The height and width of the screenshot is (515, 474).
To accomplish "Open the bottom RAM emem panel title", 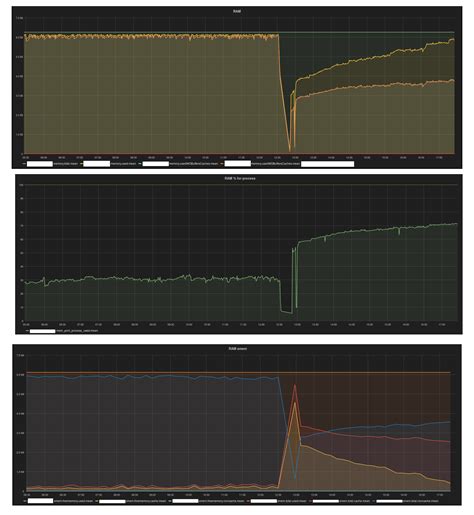I will (237, 349).
